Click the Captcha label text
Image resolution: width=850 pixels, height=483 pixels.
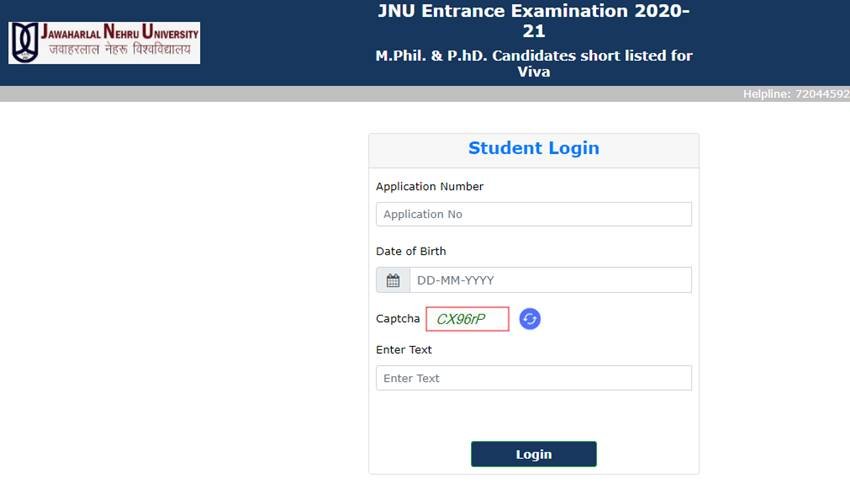(398, 319)
